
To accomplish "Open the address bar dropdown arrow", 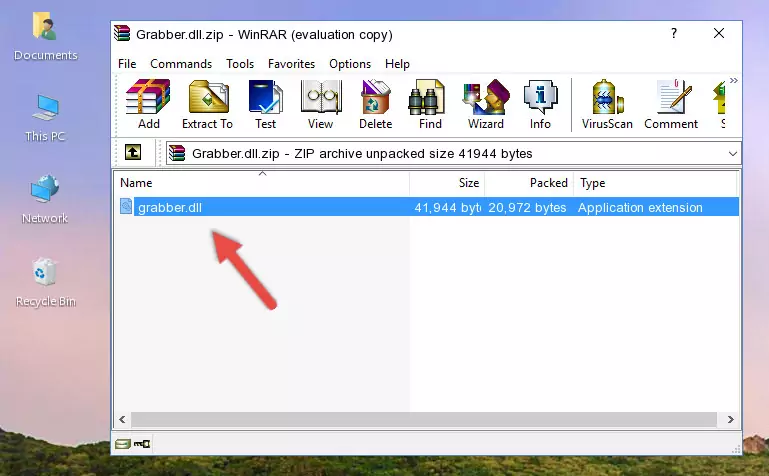I will tap(732, 153).
